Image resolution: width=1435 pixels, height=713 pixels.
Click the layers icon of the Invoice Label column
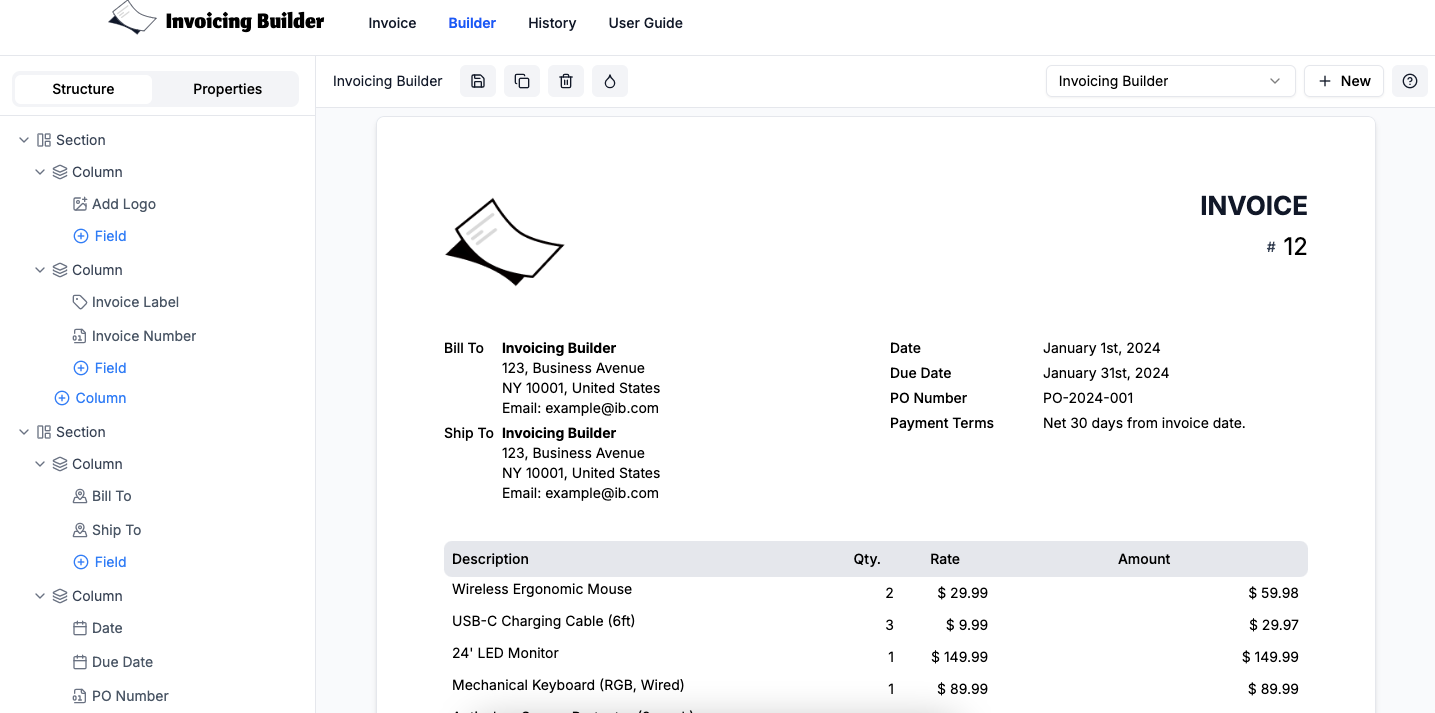[60, 270]
